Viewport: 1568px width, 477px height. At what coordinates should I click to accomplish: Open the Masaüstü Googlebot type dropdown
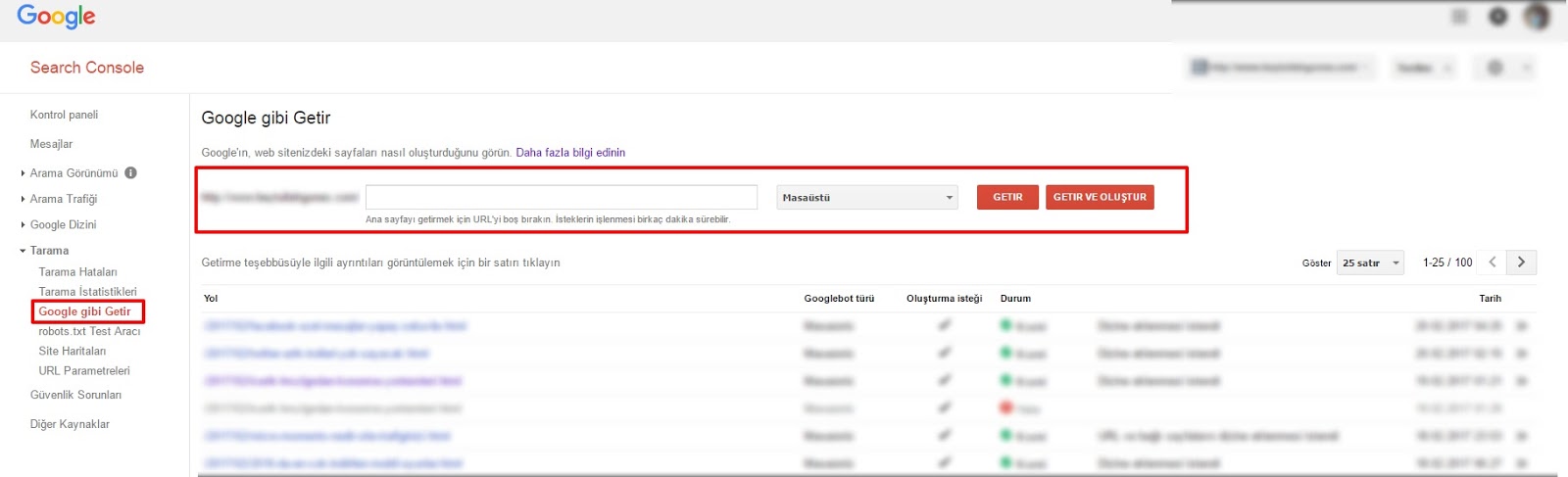pos(866,197)
